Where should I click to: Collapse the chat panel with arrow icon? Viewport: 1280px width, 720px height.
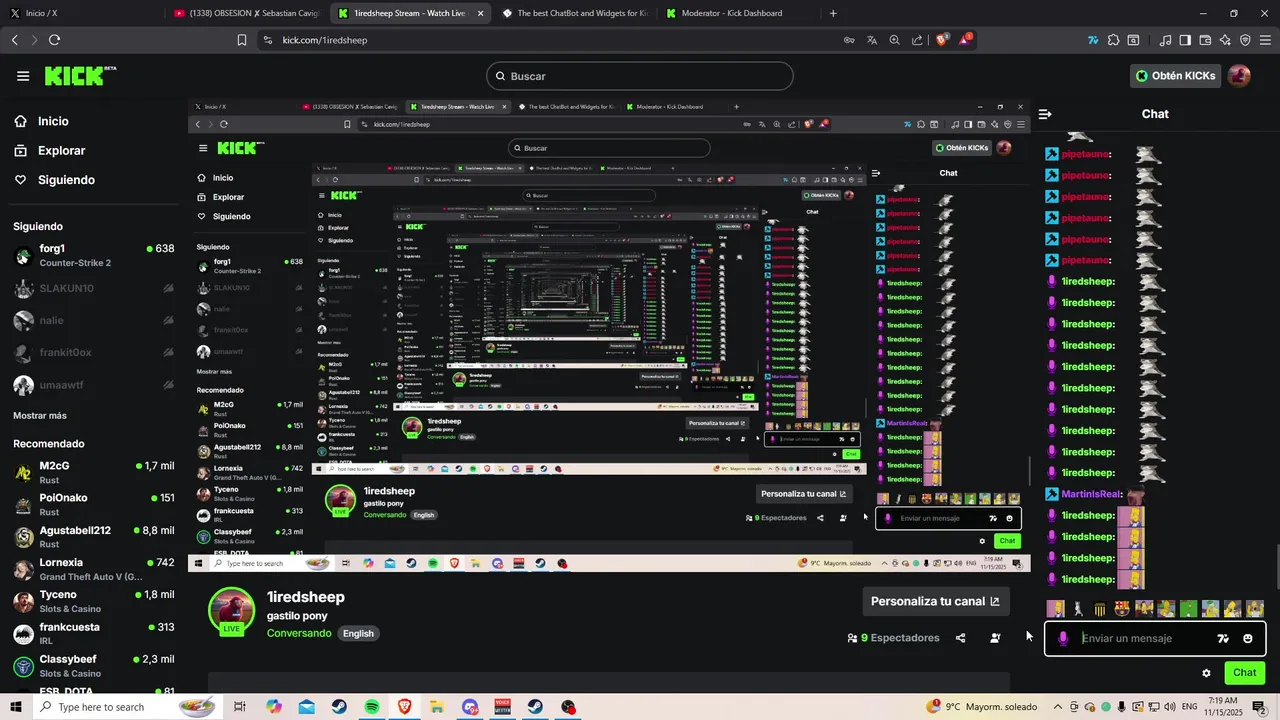1045,114
